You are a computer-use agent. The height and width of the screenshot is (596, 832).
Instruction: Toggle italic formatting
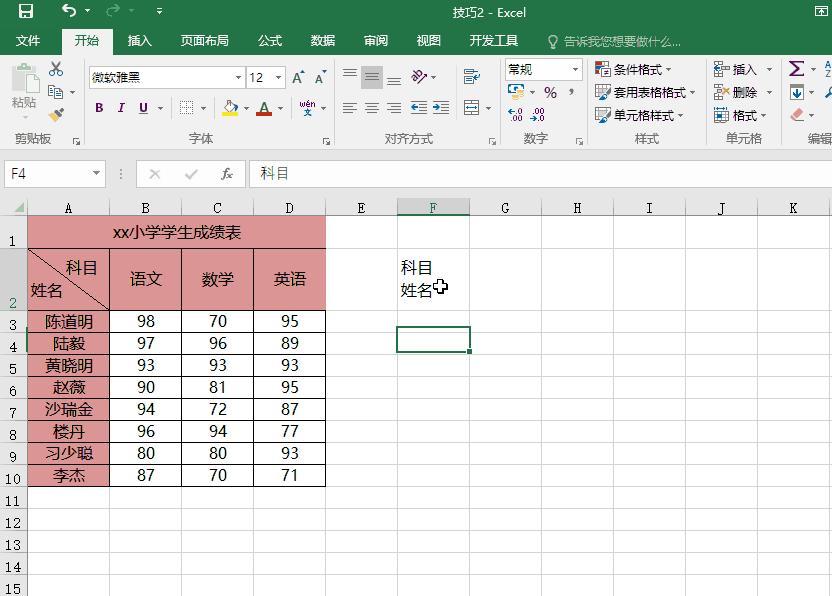click(120, 107)
